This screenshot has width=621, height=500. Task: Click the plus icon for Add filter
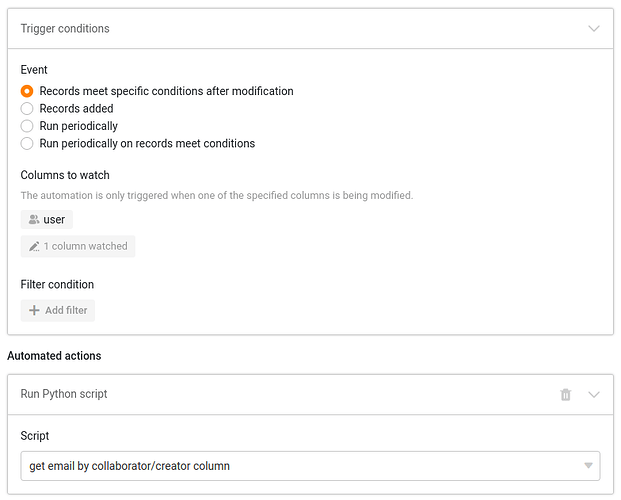click(x=34, y=311)
